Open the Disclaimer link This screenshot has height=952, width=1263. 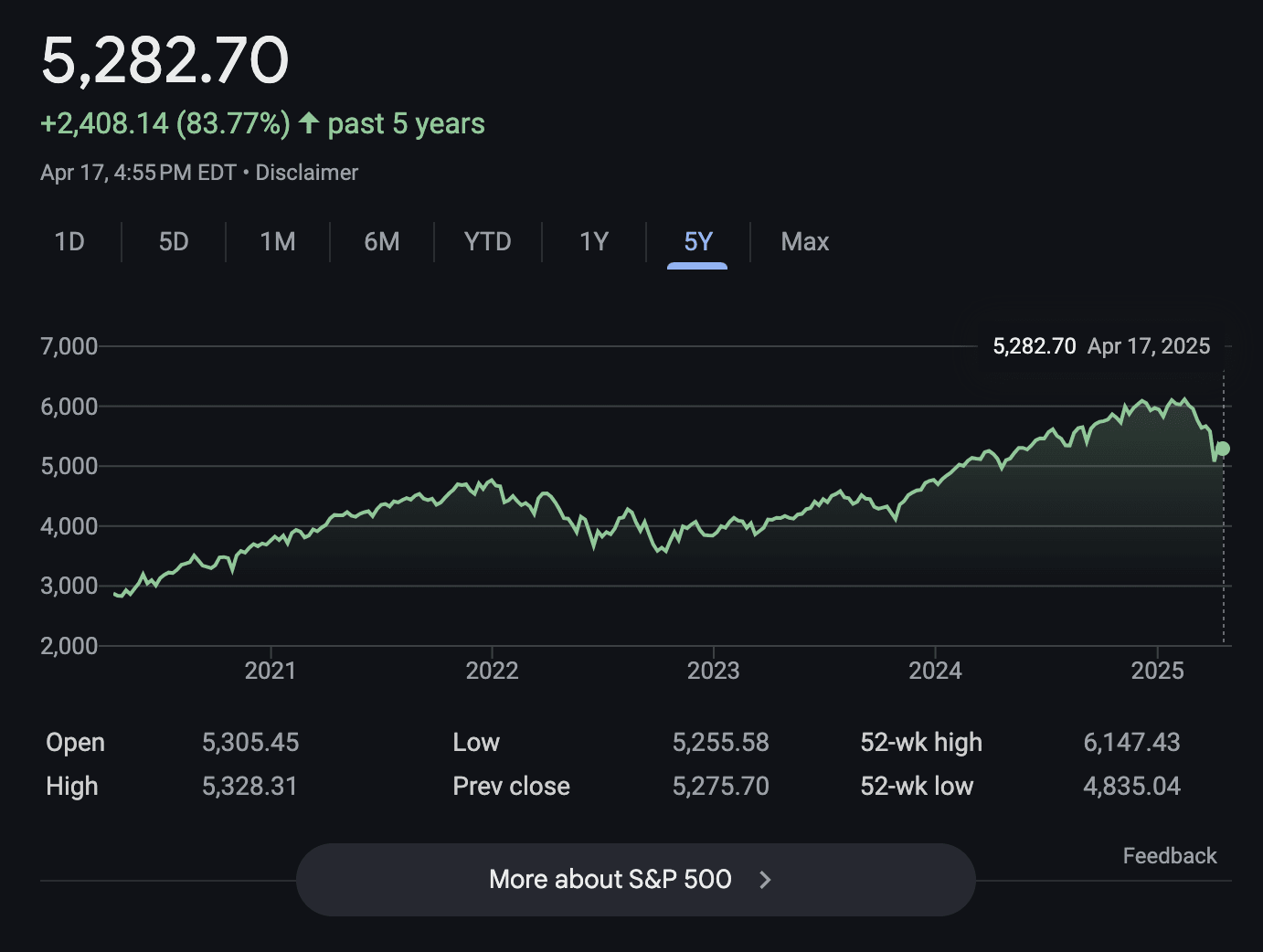[x=307, y=173]
